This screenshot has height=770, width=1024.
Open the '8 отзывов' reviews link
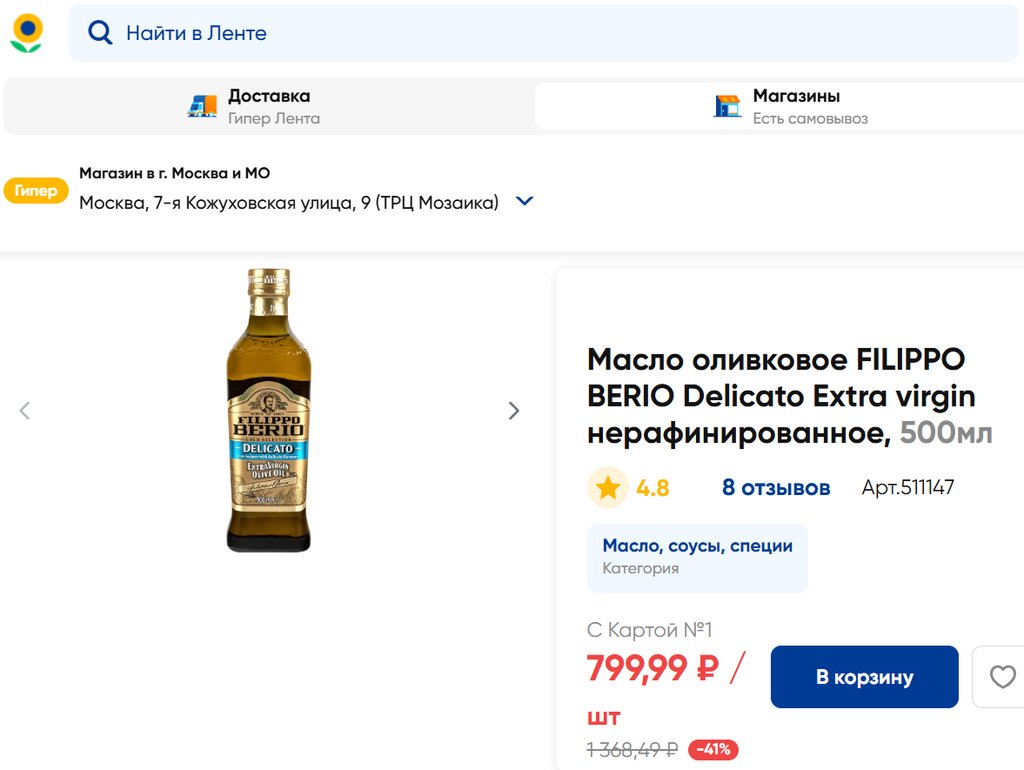[x=776, y=488]
